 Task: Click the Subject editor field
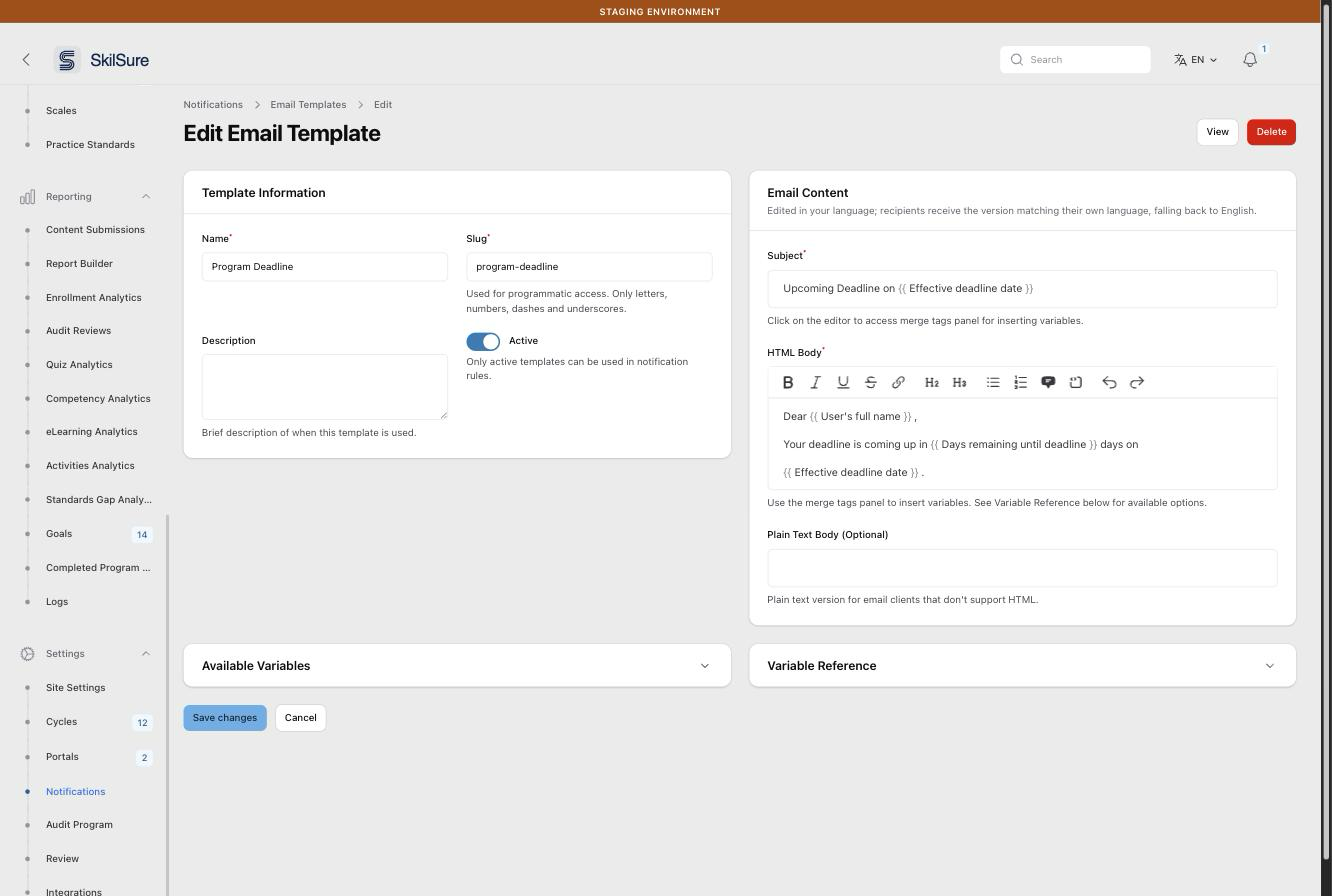tap(1022, 289)
